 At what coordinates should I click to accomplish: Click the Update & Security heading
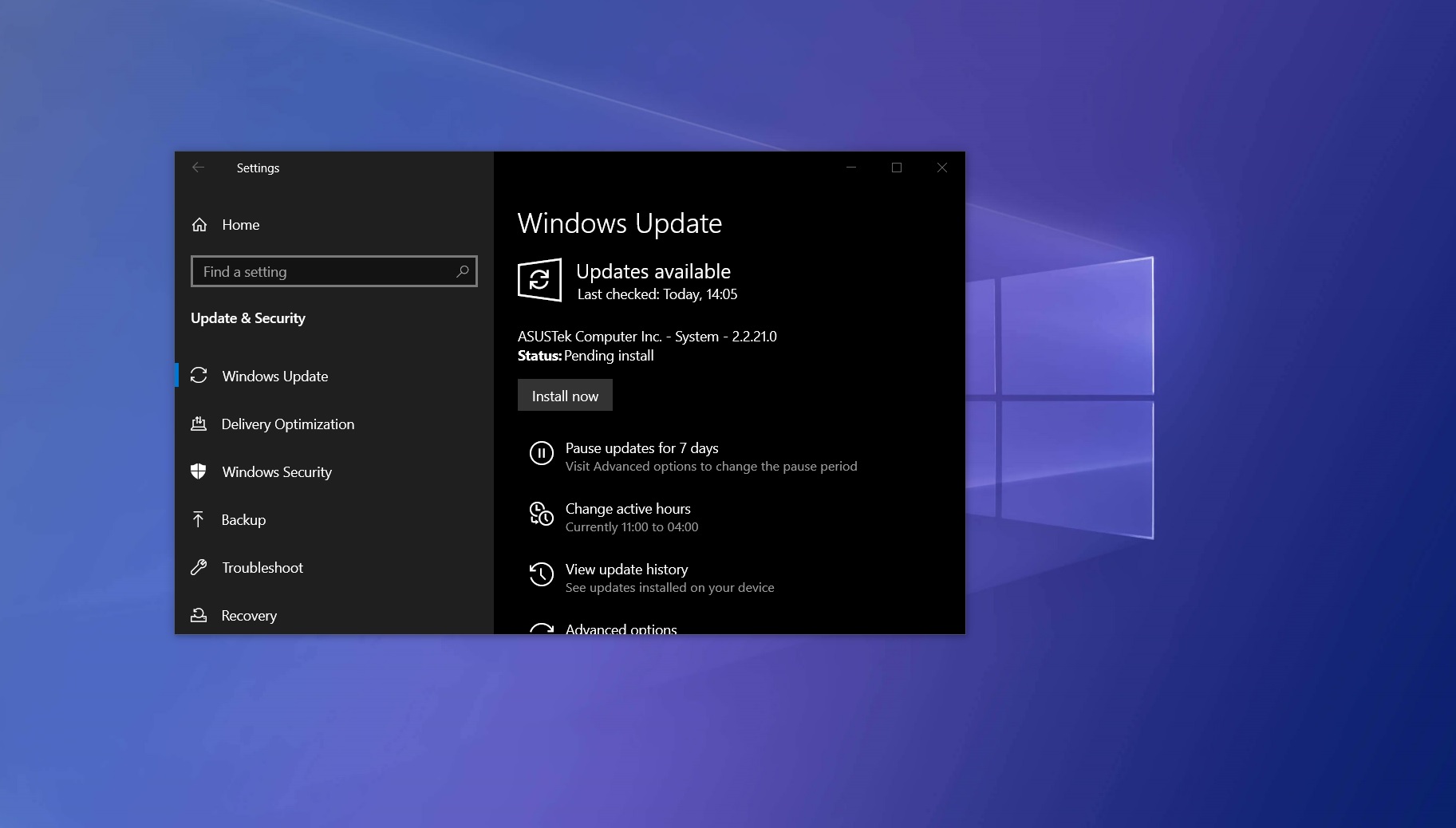248,318
